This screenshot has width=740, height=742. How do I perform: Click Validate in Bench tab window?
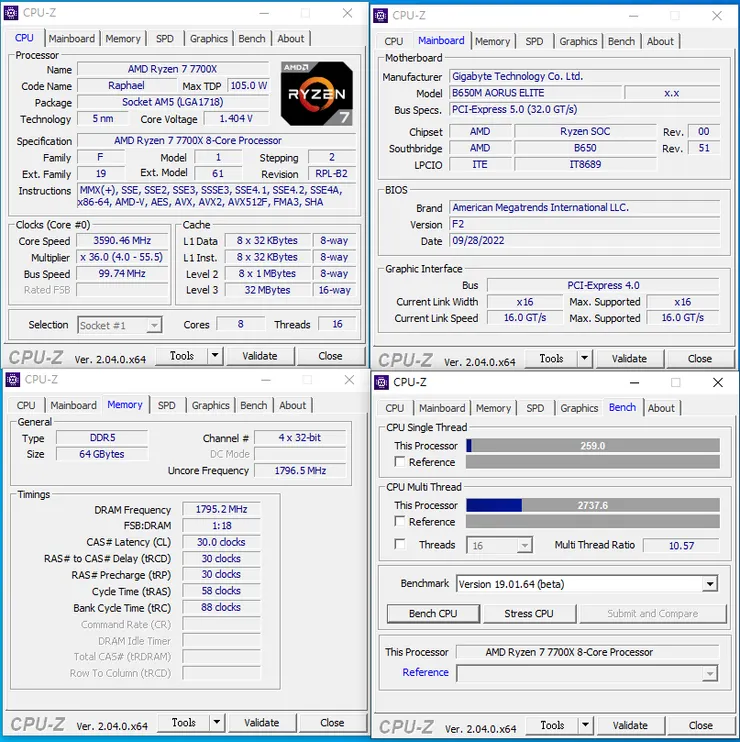pos(630,725)
